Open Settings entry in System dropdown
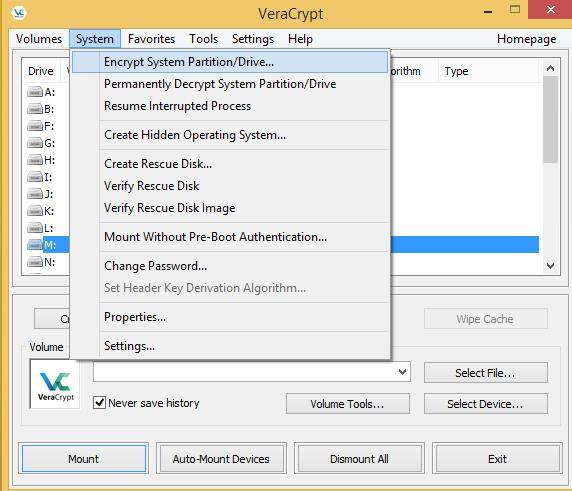The width and height of the screenshot is (572, 491). tap(230, 346)
